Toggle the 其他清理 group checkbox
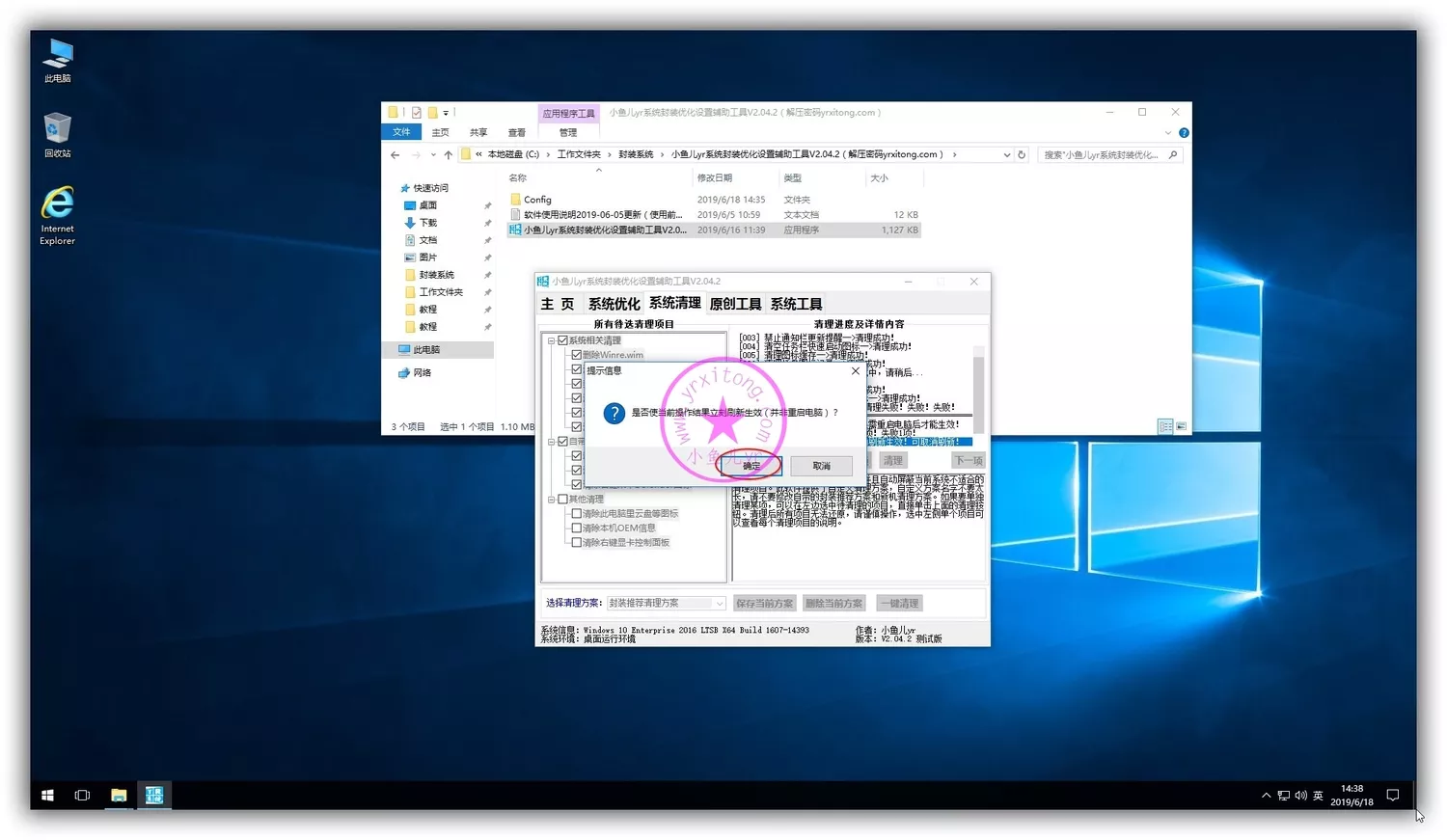Screen dimensions: 1447x840 pos(563,500)
